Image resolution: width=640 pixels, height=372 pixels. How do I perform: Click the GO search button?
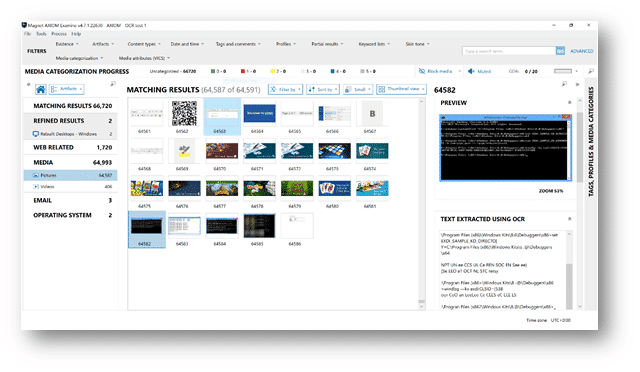pos(560,51)
